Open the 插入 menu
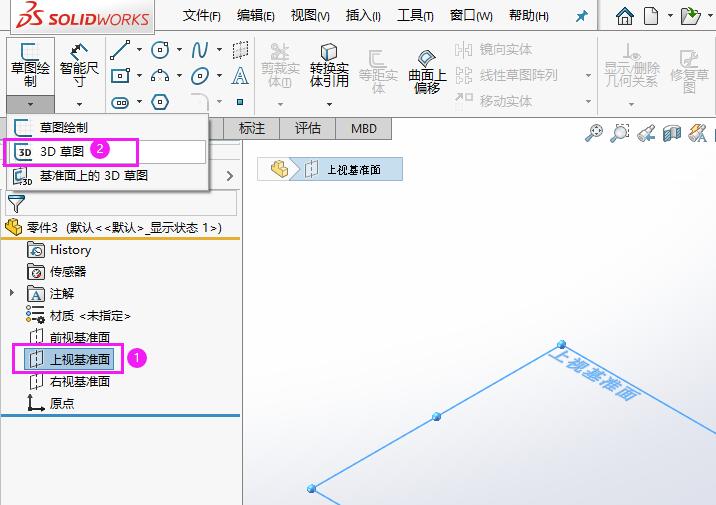 [363, 16]
